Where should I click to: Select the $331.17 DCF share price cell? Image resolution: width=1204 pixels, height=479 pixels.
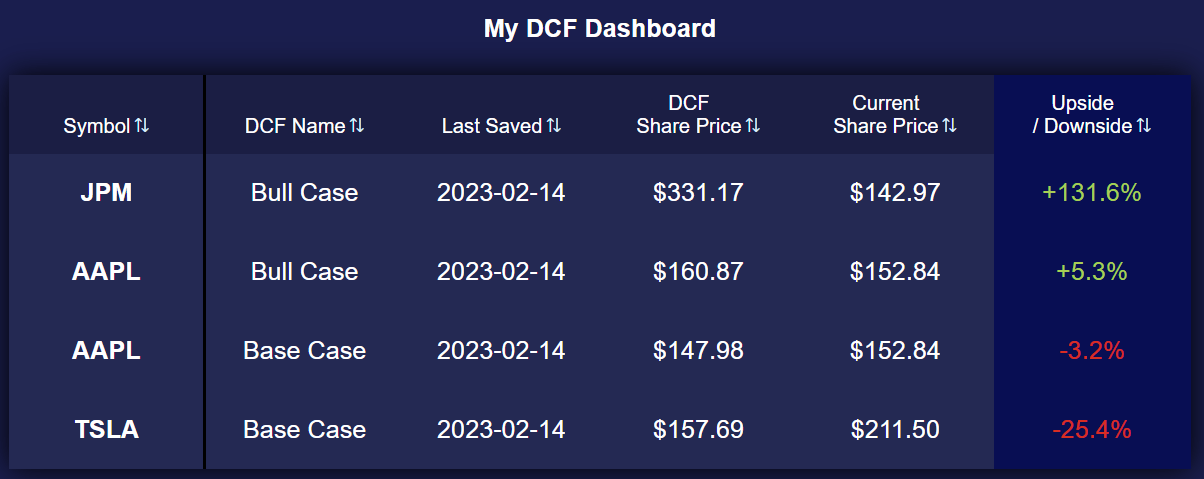pyautogui.click(x=698, y=193)
